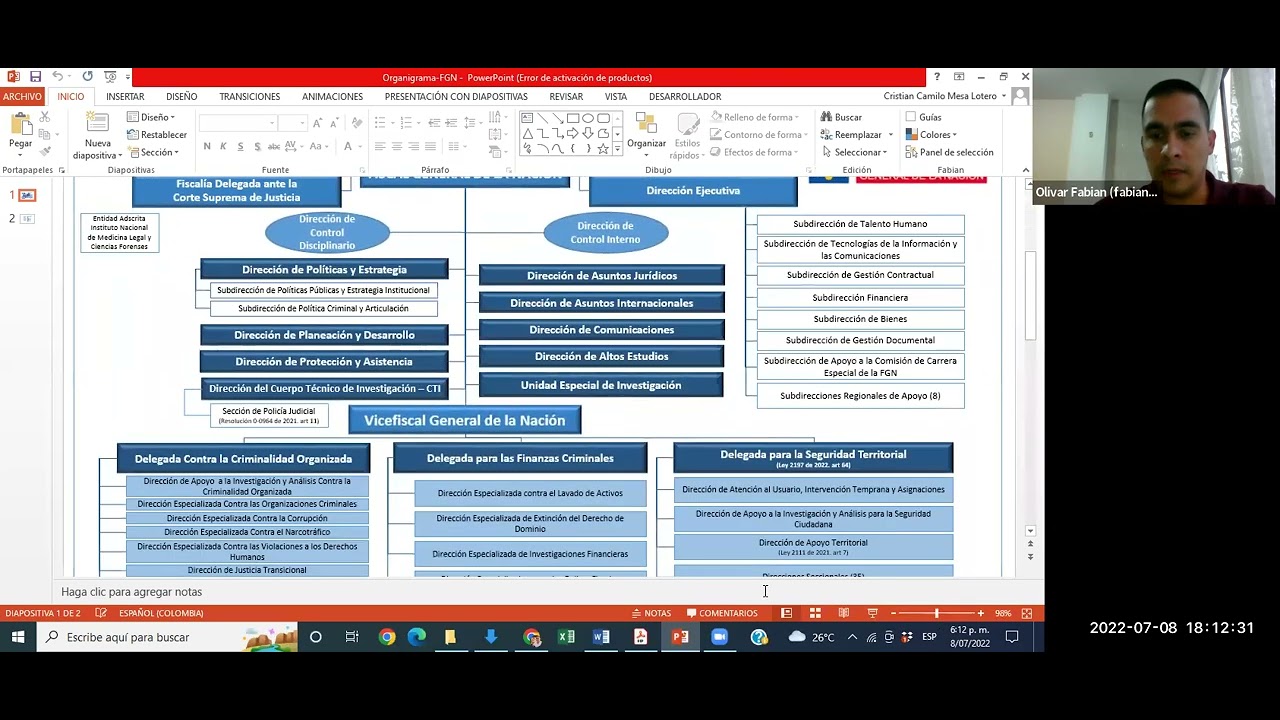Pick the right block arrow shape
The image size is (1280, 720).
[573, 133]
